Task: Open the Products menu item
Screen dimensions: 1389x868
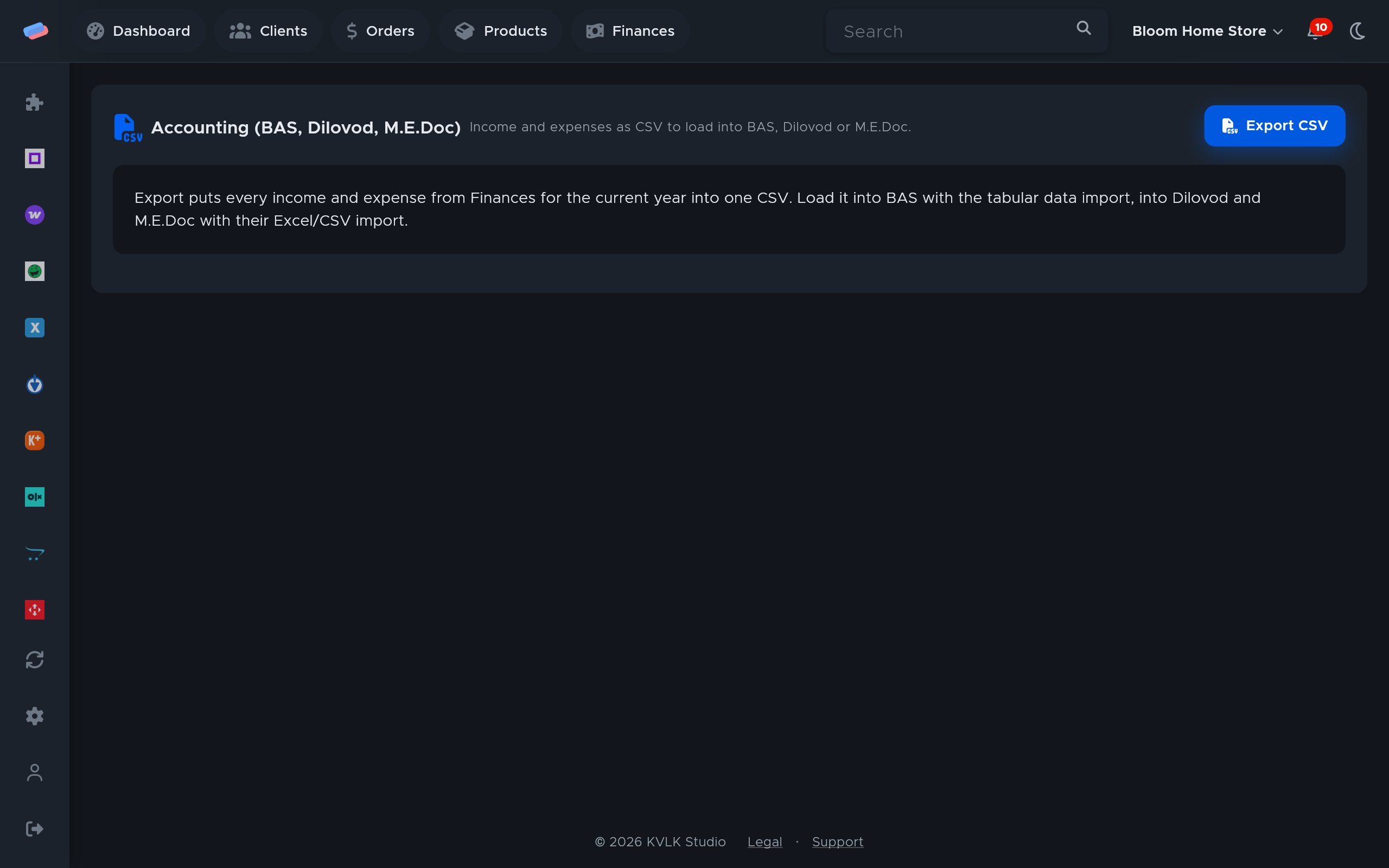Action: (x=500, y=31)
